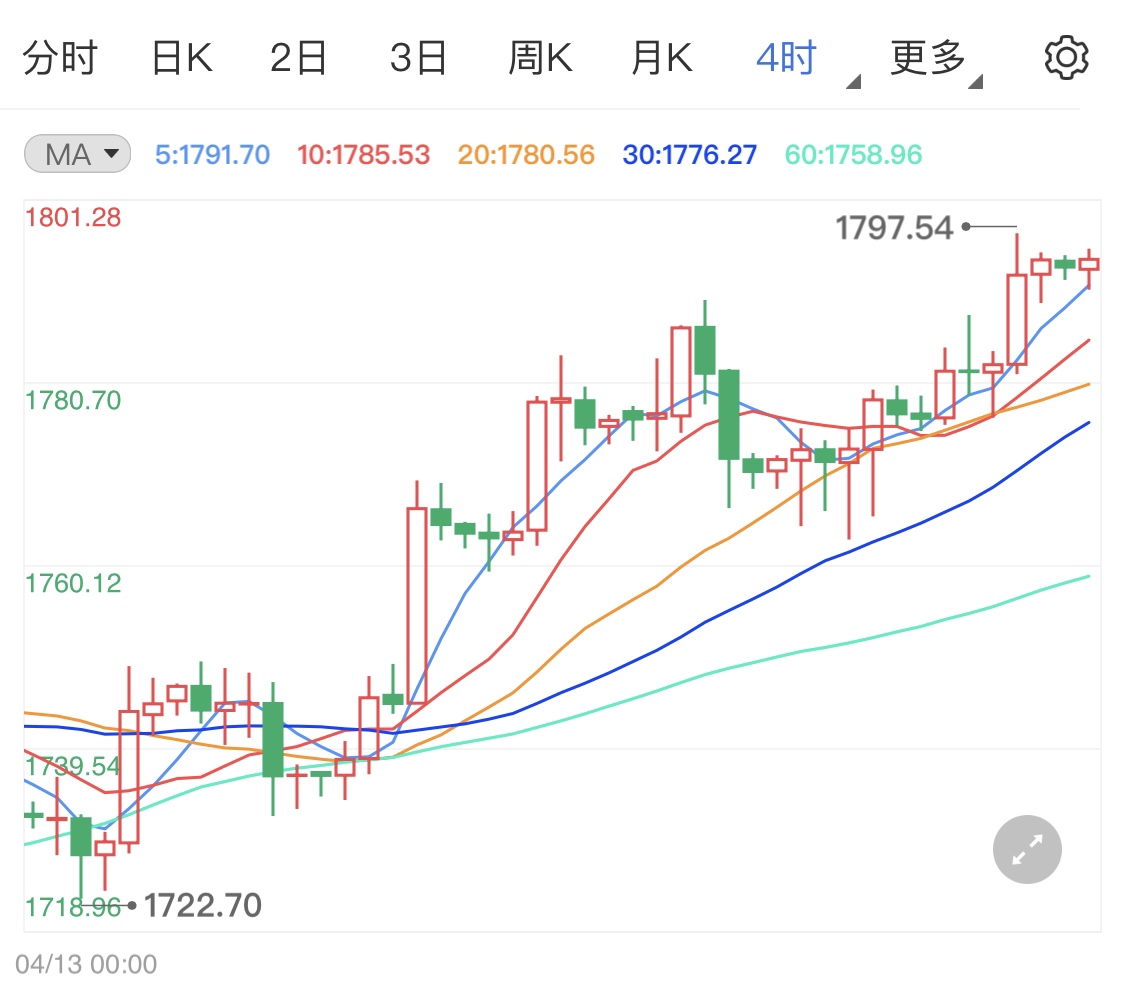The height and width of the screenshot is (987, 1125).
Task: Click the low price marker 1722.70
Action: click(202, 904)
